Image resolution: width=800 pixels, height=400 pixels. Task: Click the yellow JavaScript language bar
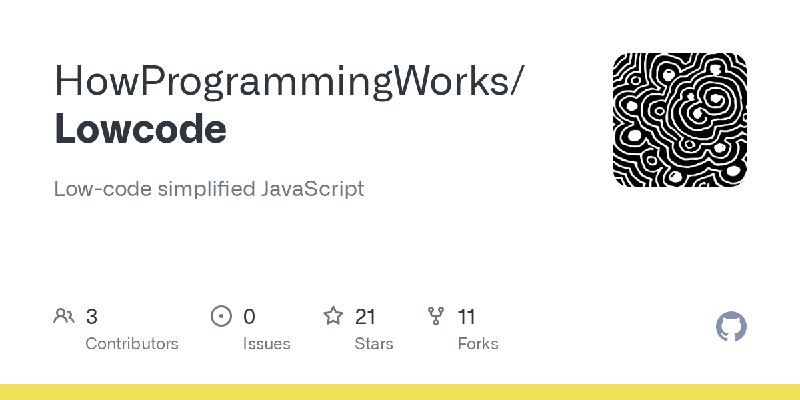point(400,392)
